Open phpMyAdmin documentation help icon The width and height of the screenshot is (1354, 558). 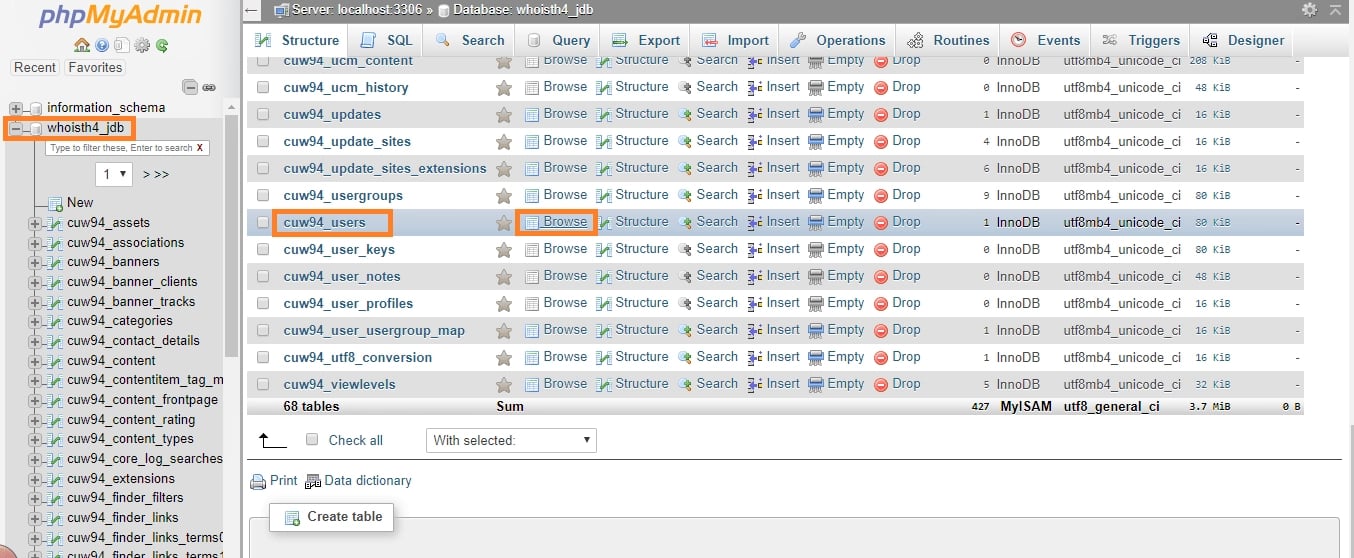102,45
